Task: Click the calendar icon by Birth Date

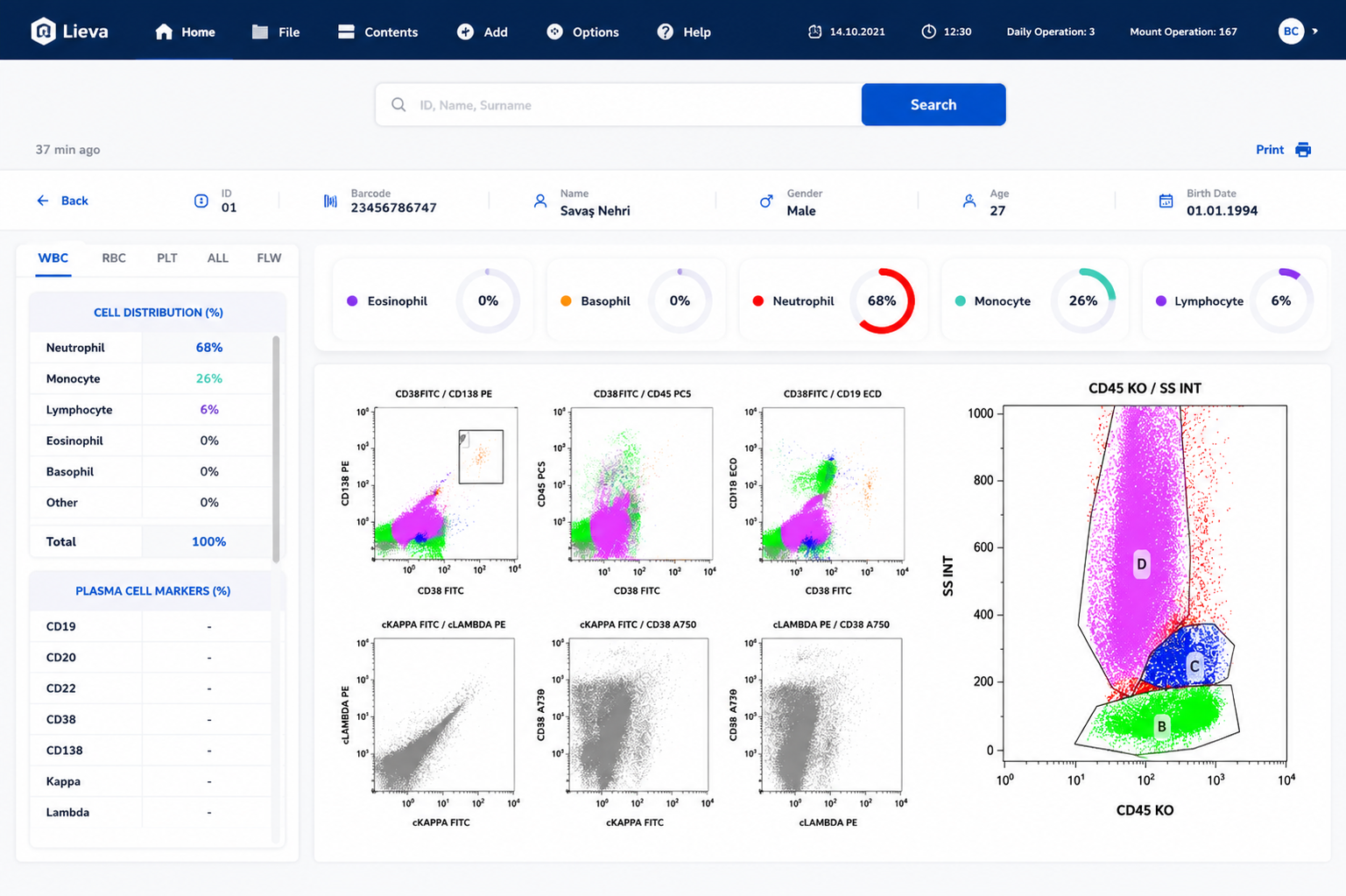Action: click(x=1166, y=201)
